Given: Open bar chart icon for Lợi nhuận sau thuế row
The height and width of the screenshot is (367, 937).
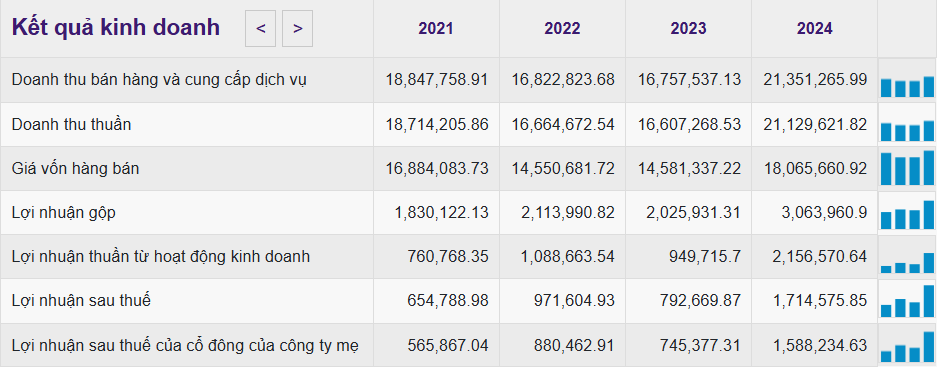Looking at the screenshot, I should click(907, 301).
